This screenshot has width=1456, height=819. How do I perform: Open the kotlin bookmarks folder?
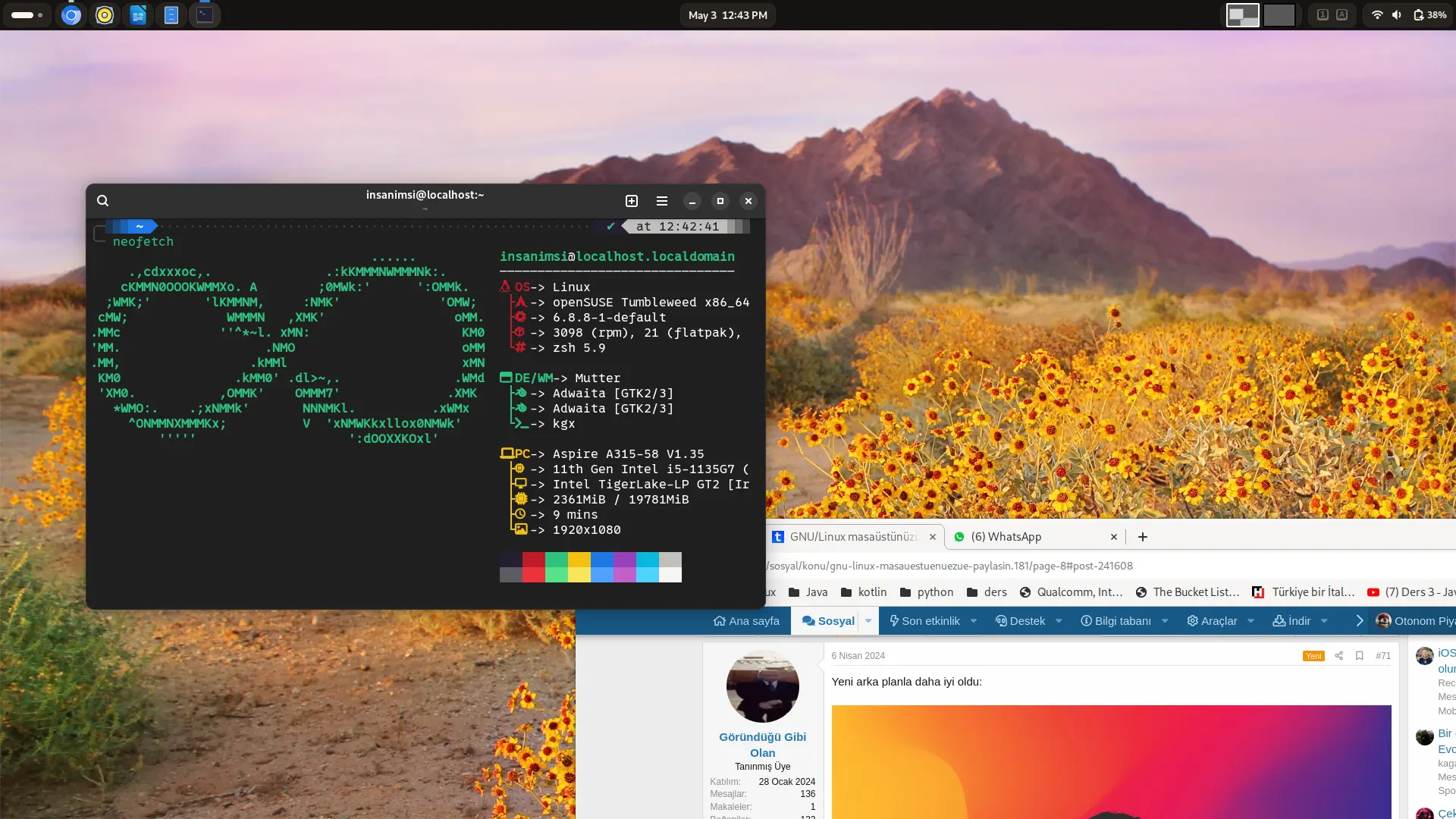tap(864, 592)
